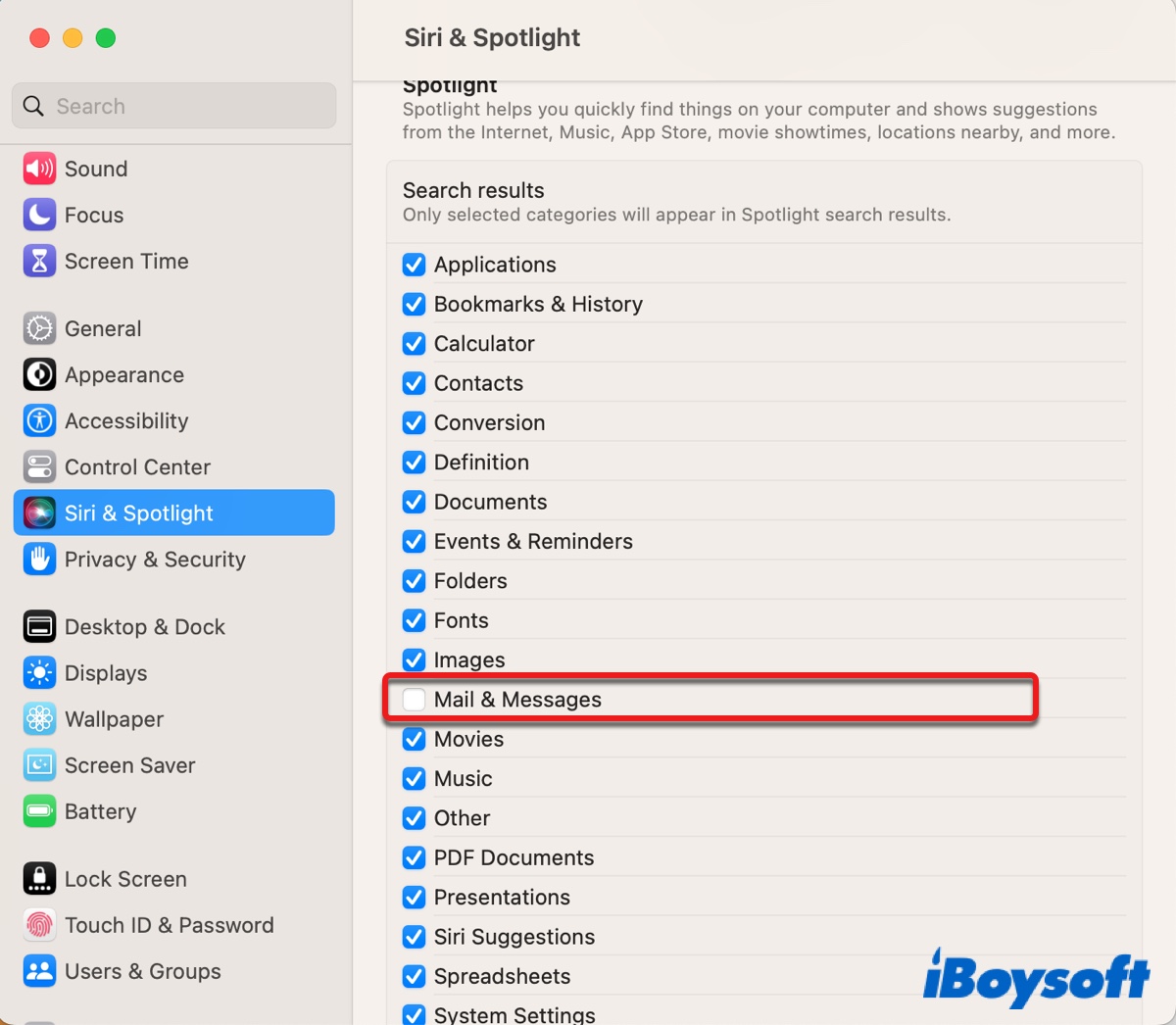Enable the Mail & Messages checkbox
The height and width of the screenshot is (1025, 1176).
[415, 700]
